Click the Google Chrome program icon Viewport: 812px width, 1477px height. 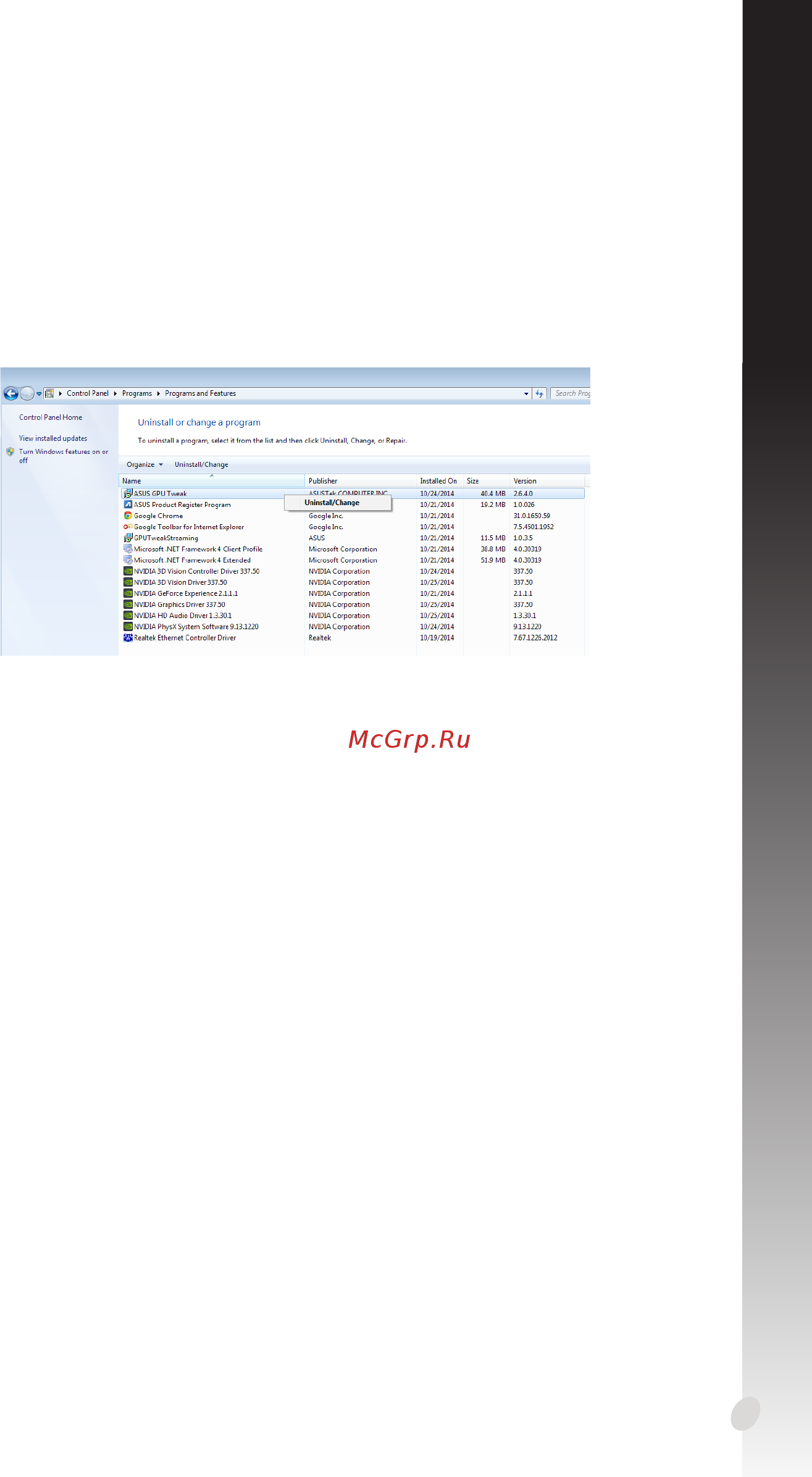pos(128,516)
